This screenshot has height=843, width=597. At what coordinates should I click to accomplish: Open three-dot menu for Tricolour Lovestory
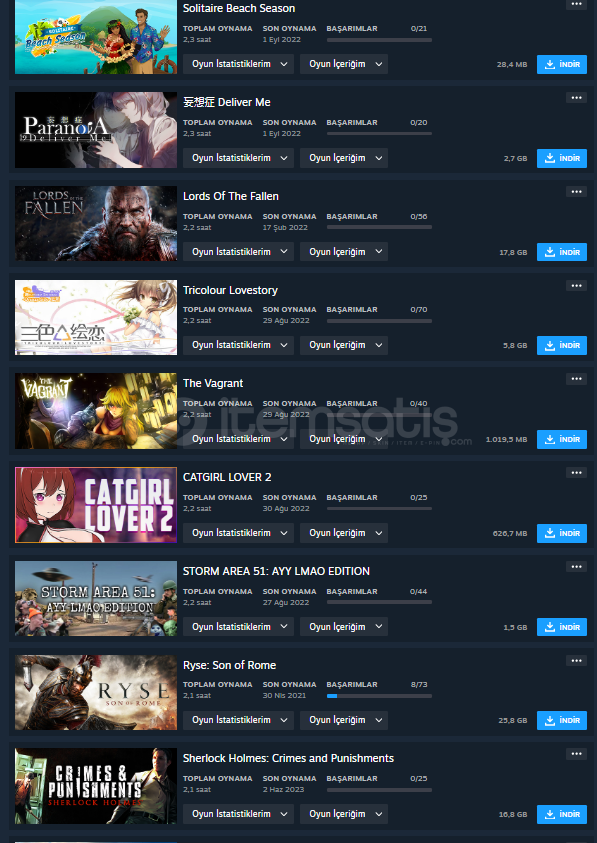576,285
